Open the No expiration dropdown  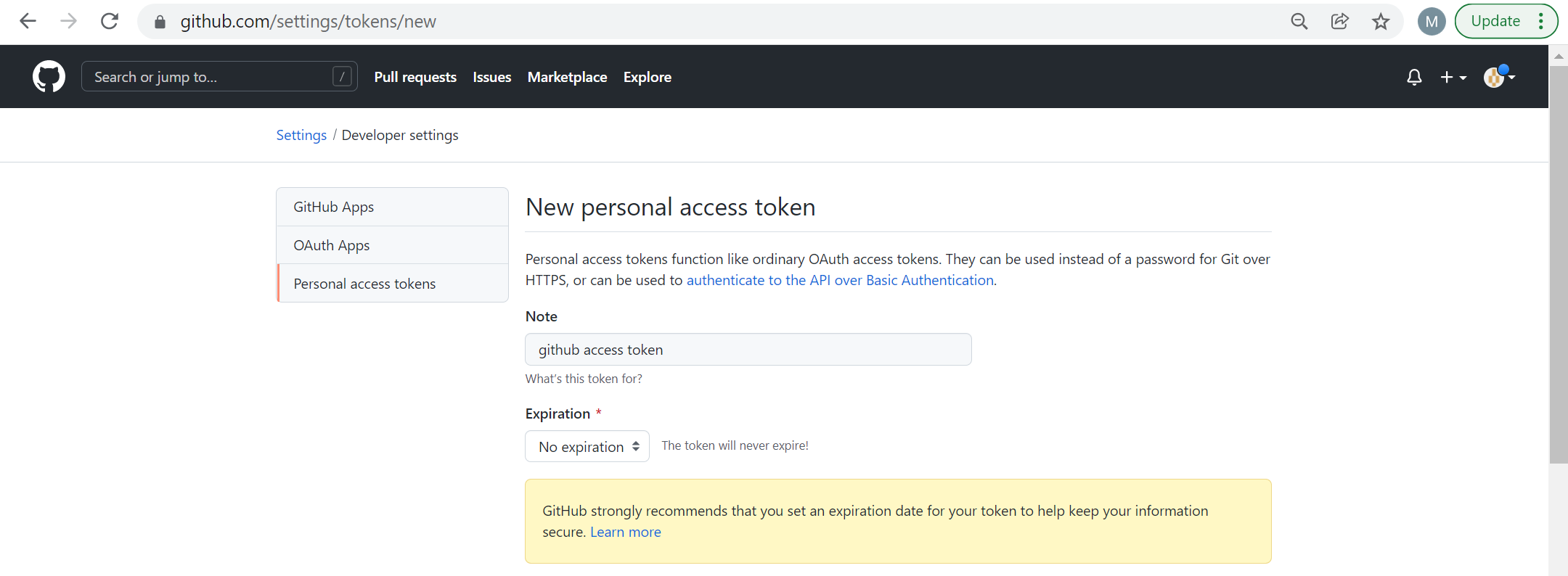click(587, 446)
